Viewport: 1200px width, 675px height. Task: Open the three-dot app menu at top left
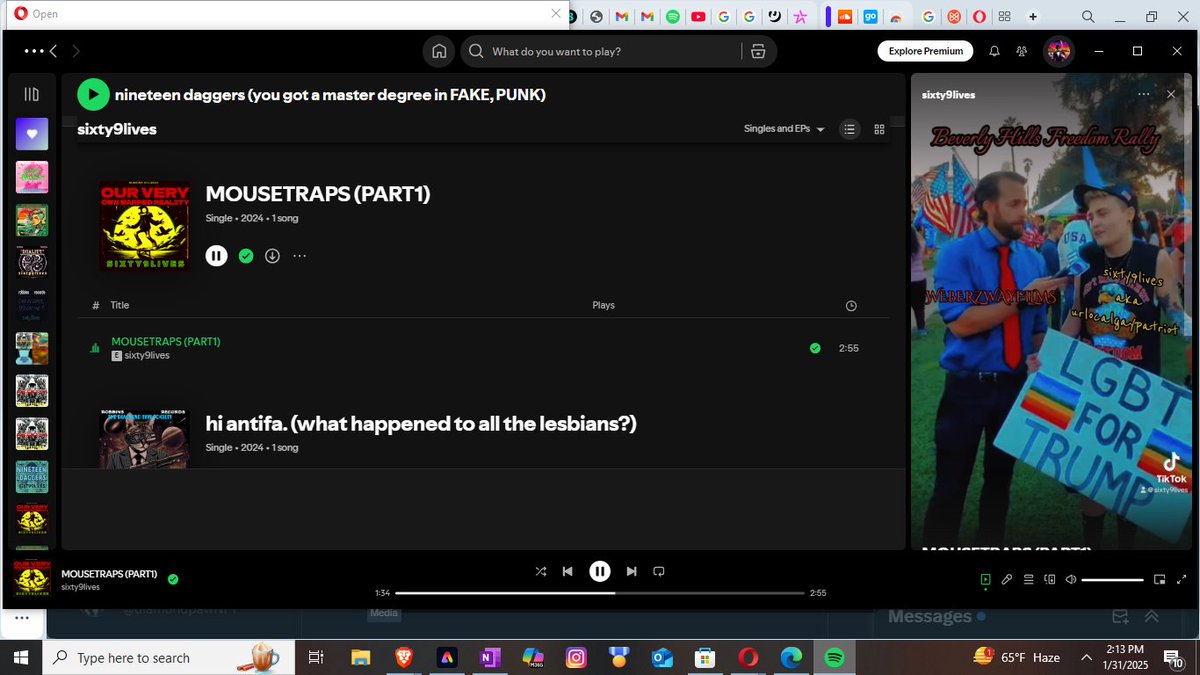(x=33, y=51)
